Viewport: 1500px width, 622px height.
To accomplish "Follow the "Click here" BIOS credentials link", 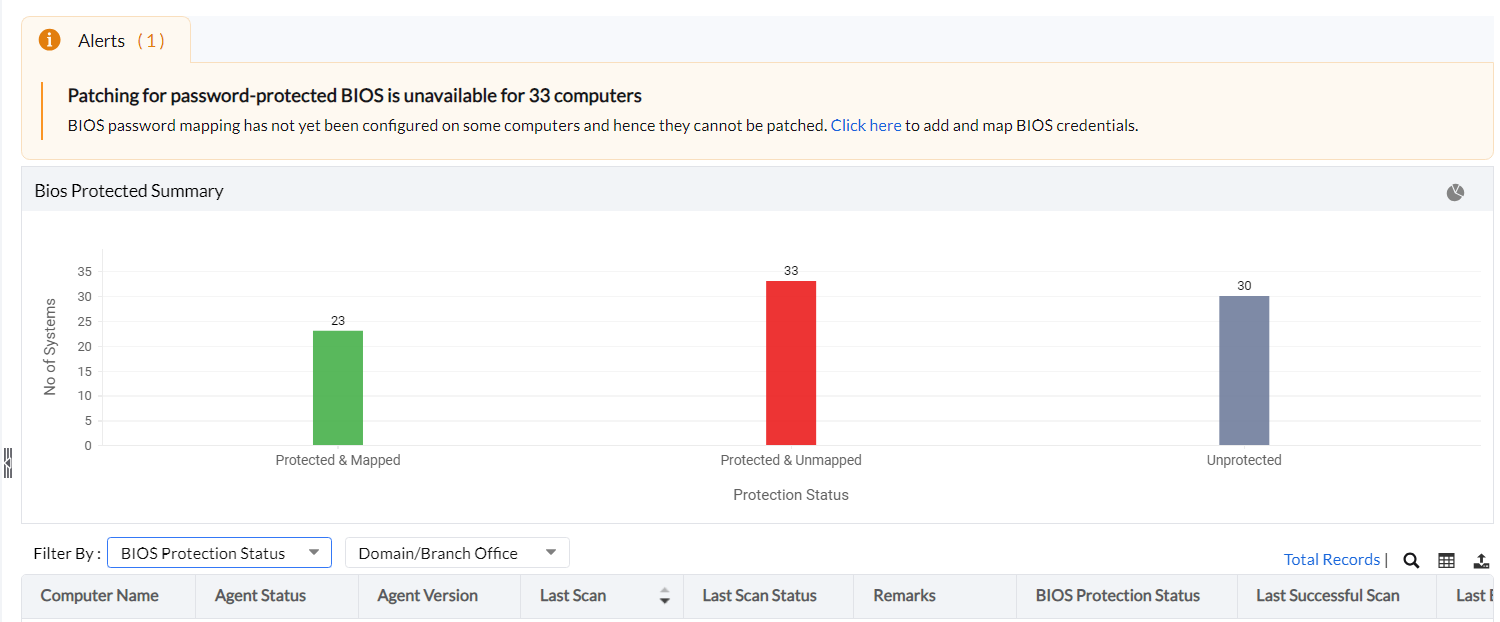I will pyautogui.click(x=866, y=126).
